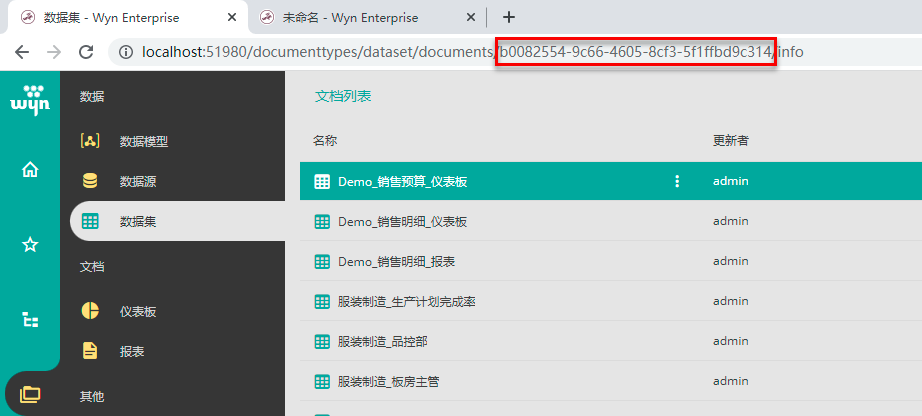Open dataset 服装制造_生产计划完成率
The height and width of the screenshot is (416, 922).
point(413,301)
